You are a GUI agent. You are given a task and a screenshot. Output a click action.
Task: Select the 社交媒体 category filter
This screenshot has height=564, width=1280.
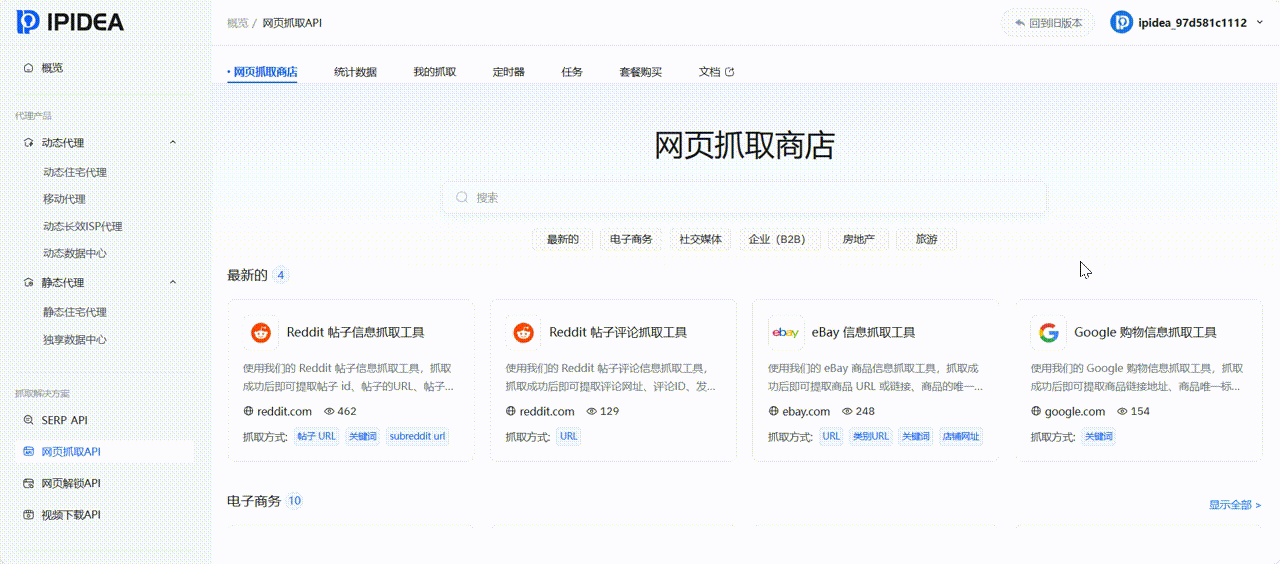(x=700, y=240)
